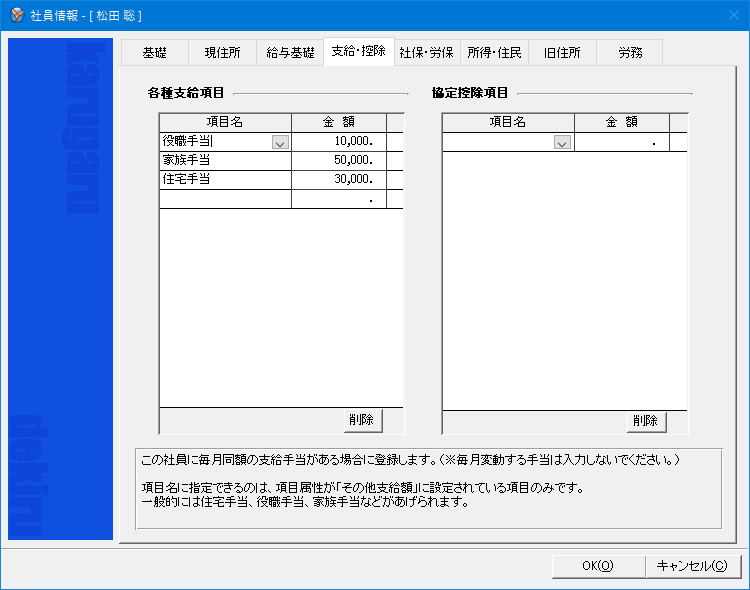Click the empty amount cell under 30,000
The image size is (750, 590).
[339, 199]
